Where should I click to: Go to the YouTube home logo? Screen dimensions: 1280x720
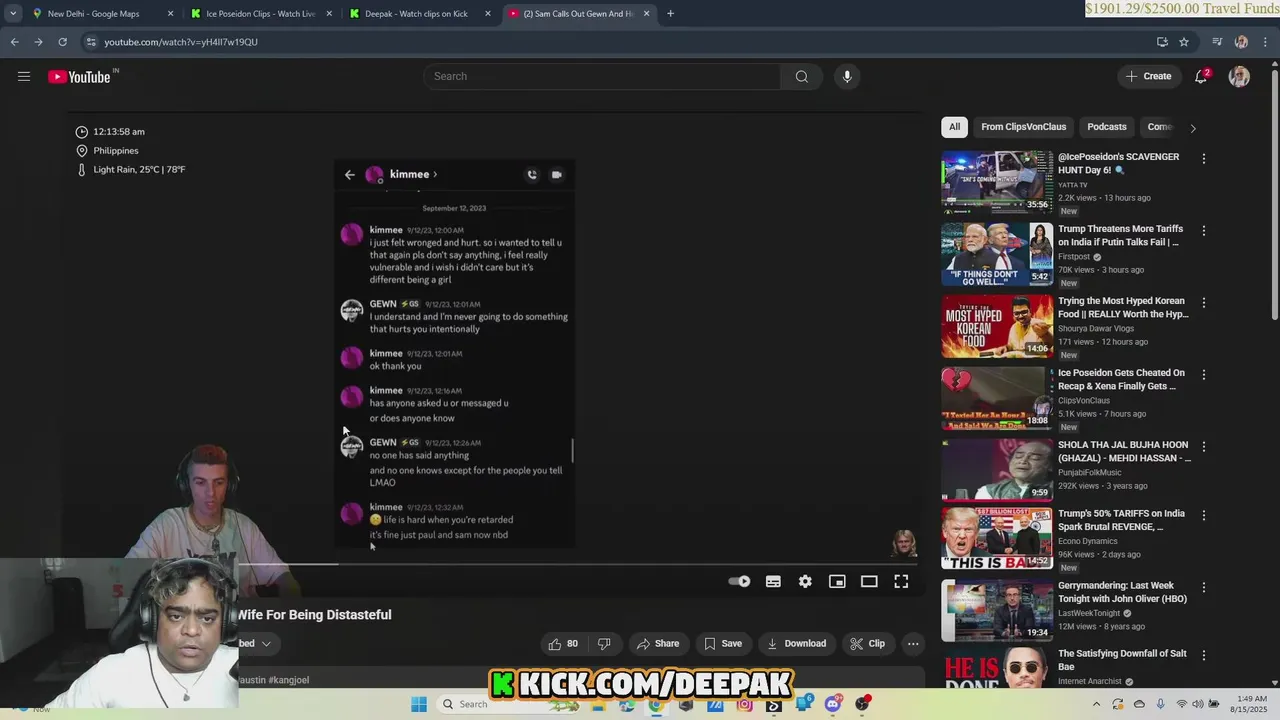[79, 77]
